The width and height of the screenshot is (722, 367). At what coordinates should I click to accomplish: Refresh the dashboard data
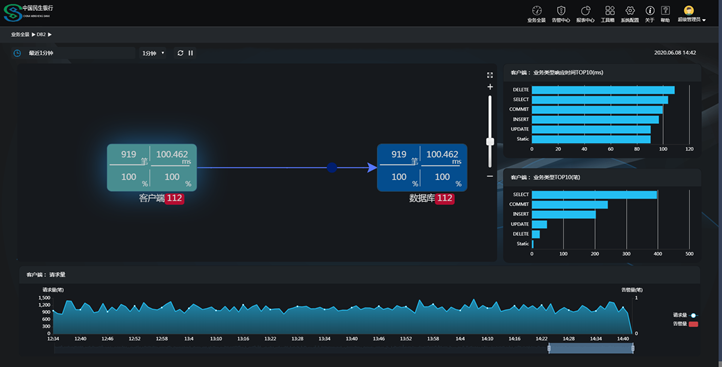180,53
